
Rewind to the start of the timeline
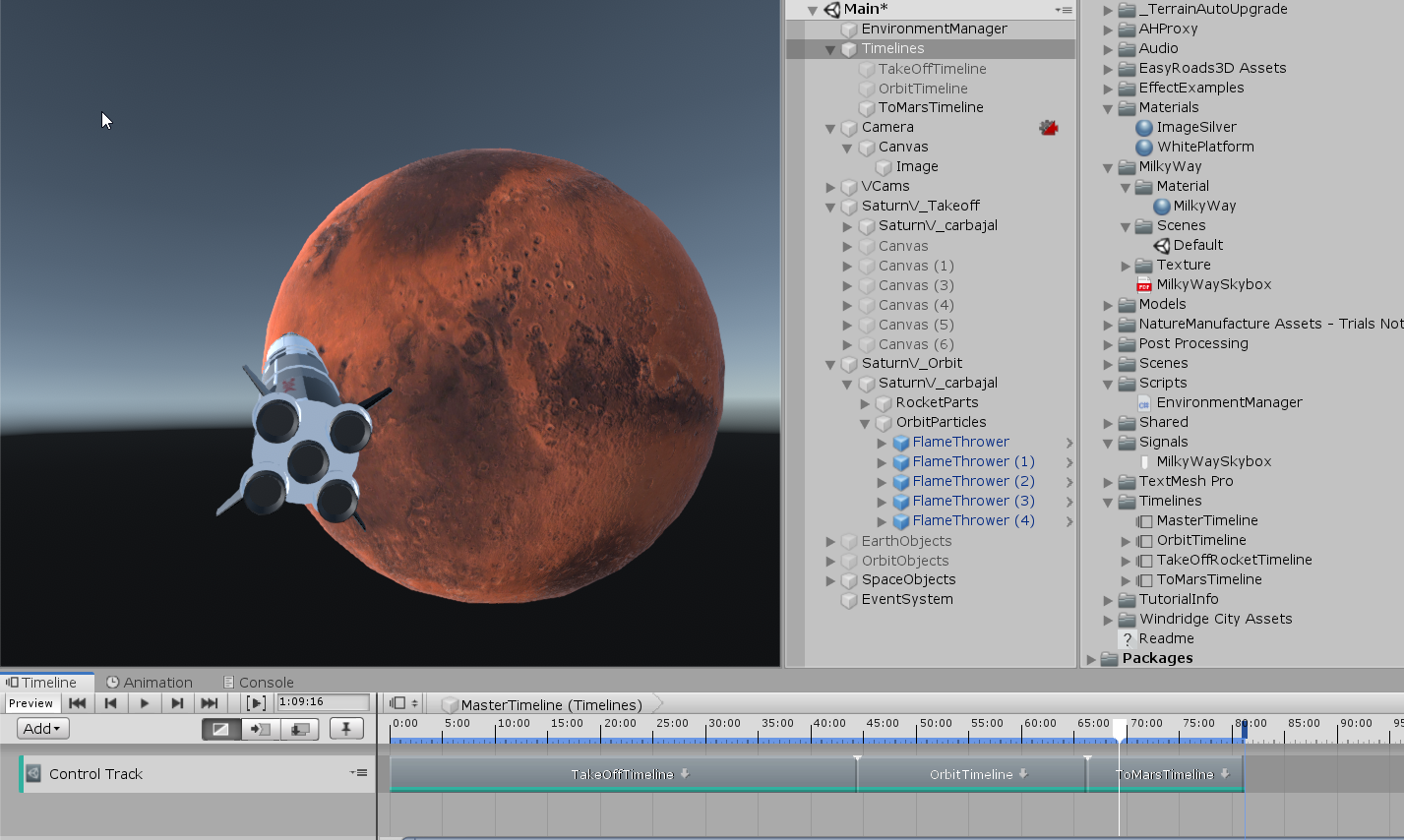point(78,702)
